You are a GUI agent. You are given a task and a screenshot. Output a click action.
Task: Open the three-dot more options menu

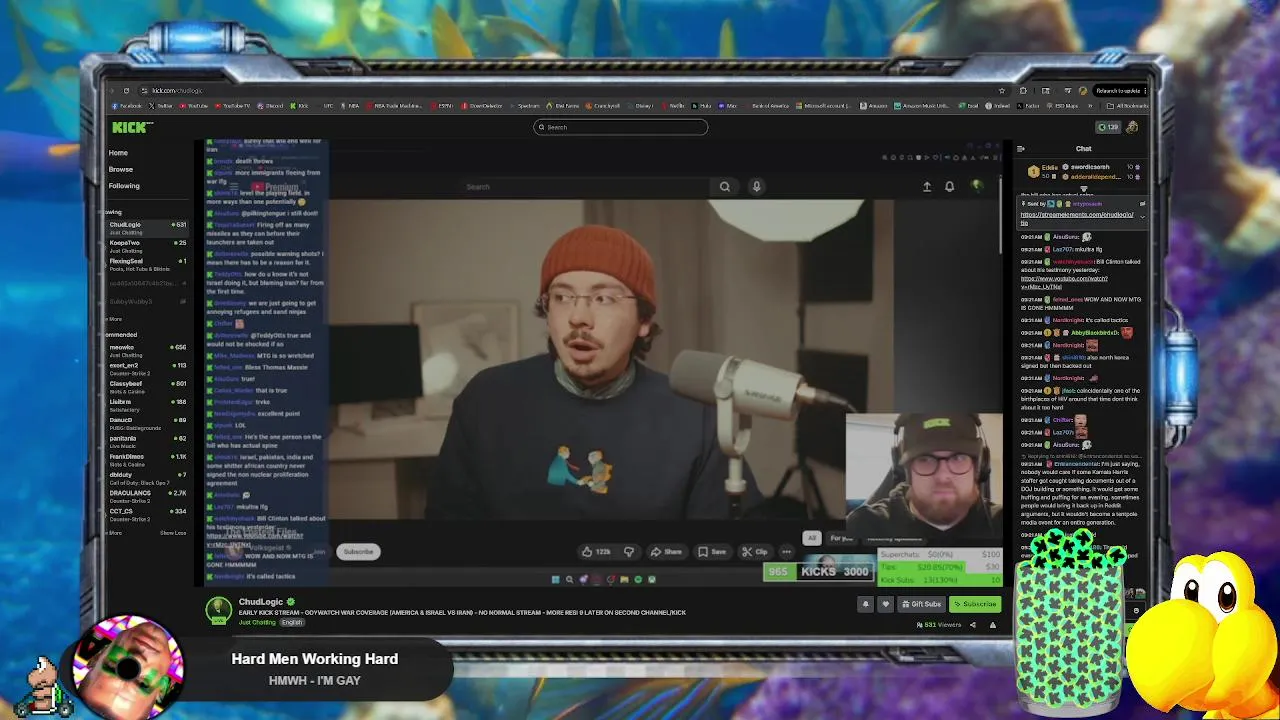(x=787, y=551)
